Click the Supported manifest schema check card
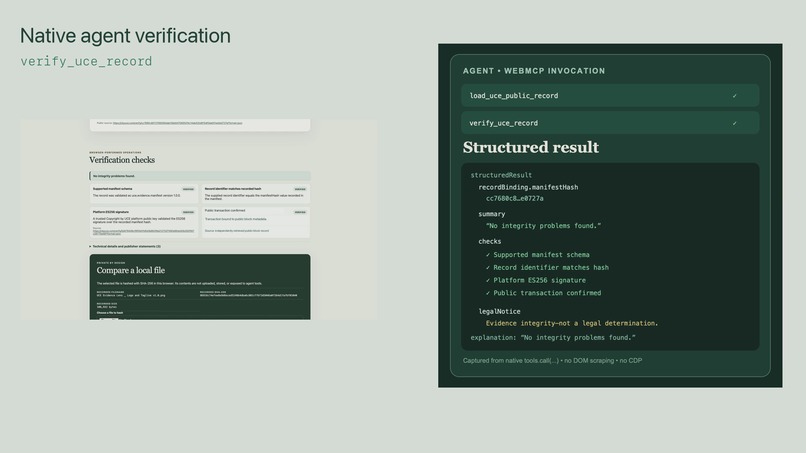This screenshot has height=453, width=806. click(x=144, y=194)
